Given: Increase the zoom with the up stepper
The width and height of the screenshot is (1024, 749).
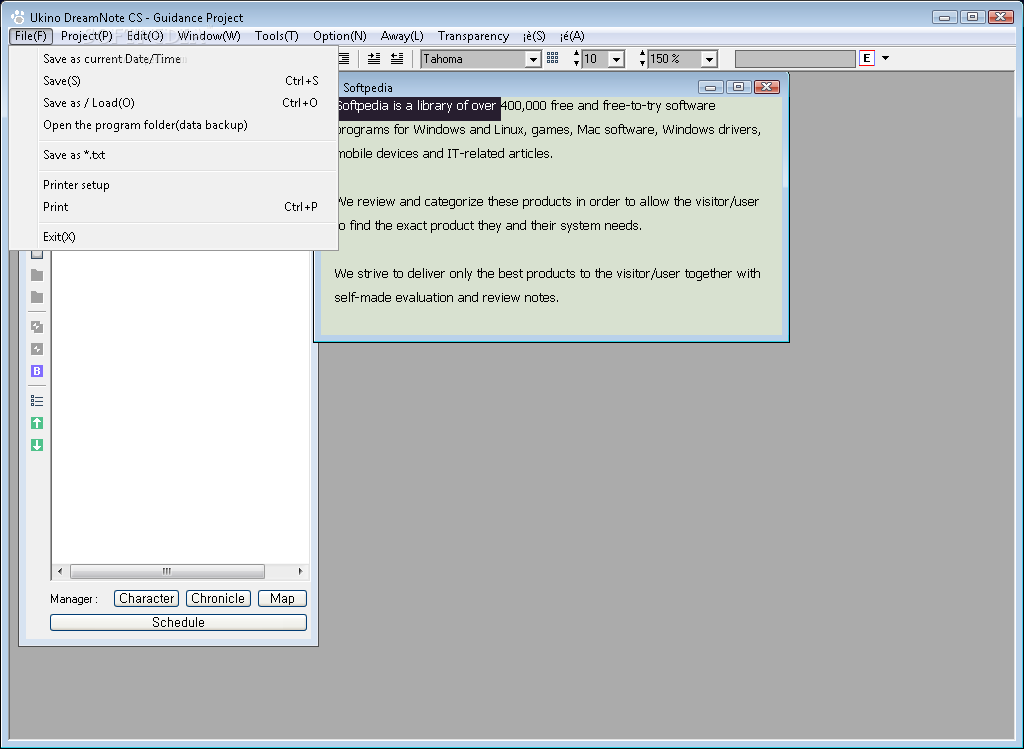Looking at the screenshot, I should tap(643, 54).
